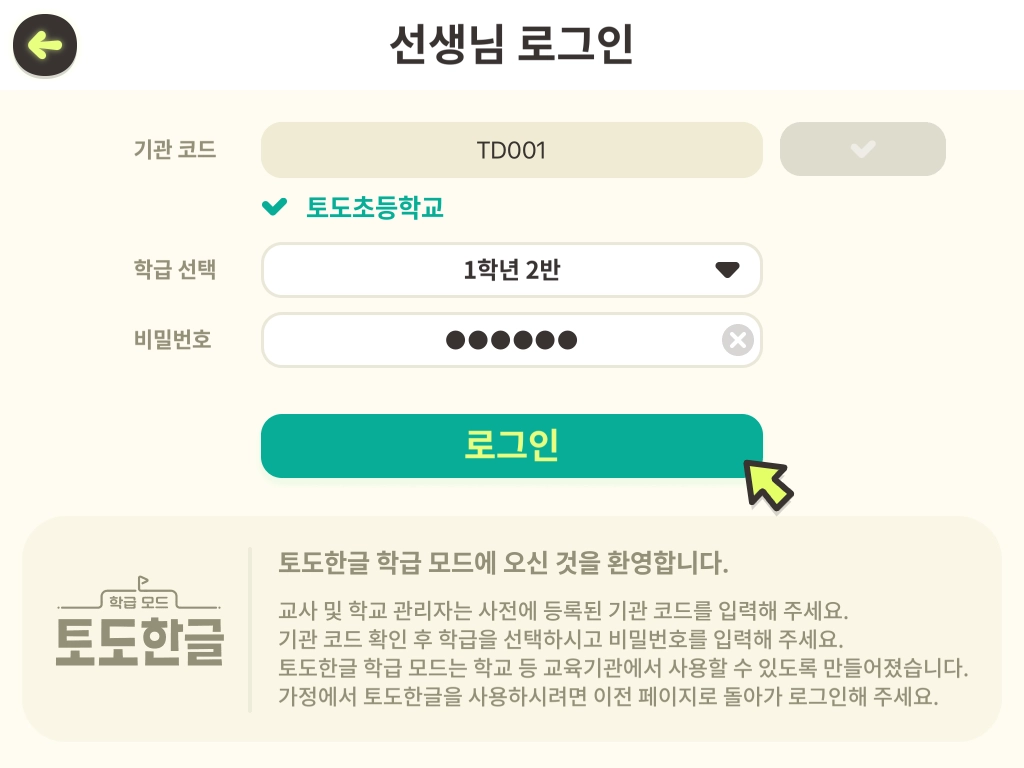Click the 비밀번호 label
1024x768 pixels.
tap(172, 340)
